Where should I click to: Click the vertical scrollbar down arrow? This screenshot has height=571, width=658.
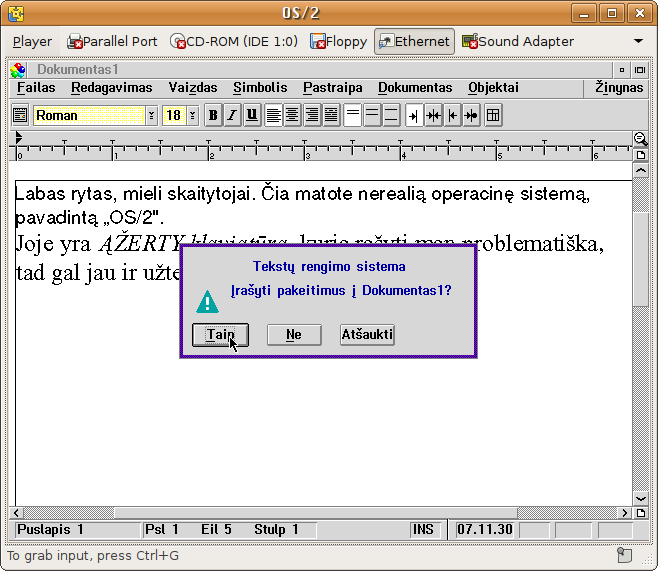640,498
